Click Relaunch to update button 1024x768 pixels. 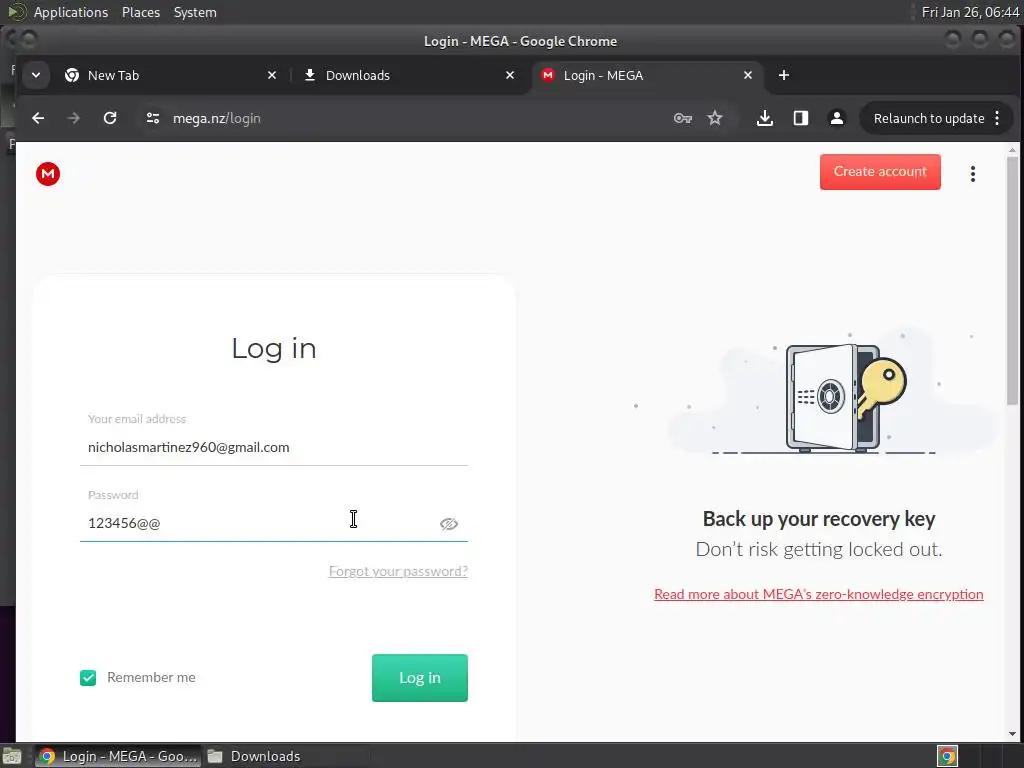pyautogui.click(x=929, y=118)
